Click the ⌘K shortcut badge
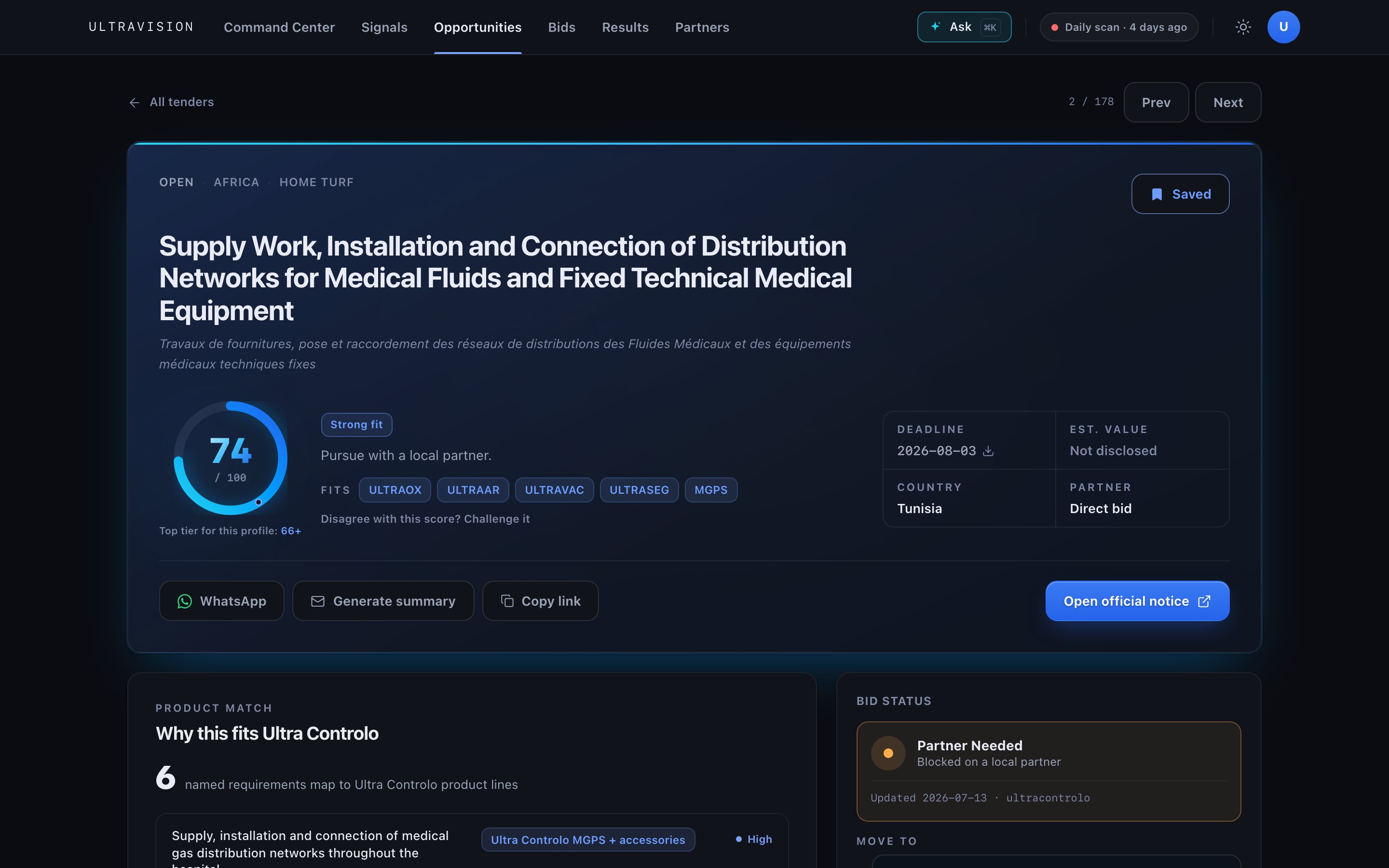Screen dimensions: 1389x868 point(990,27)
